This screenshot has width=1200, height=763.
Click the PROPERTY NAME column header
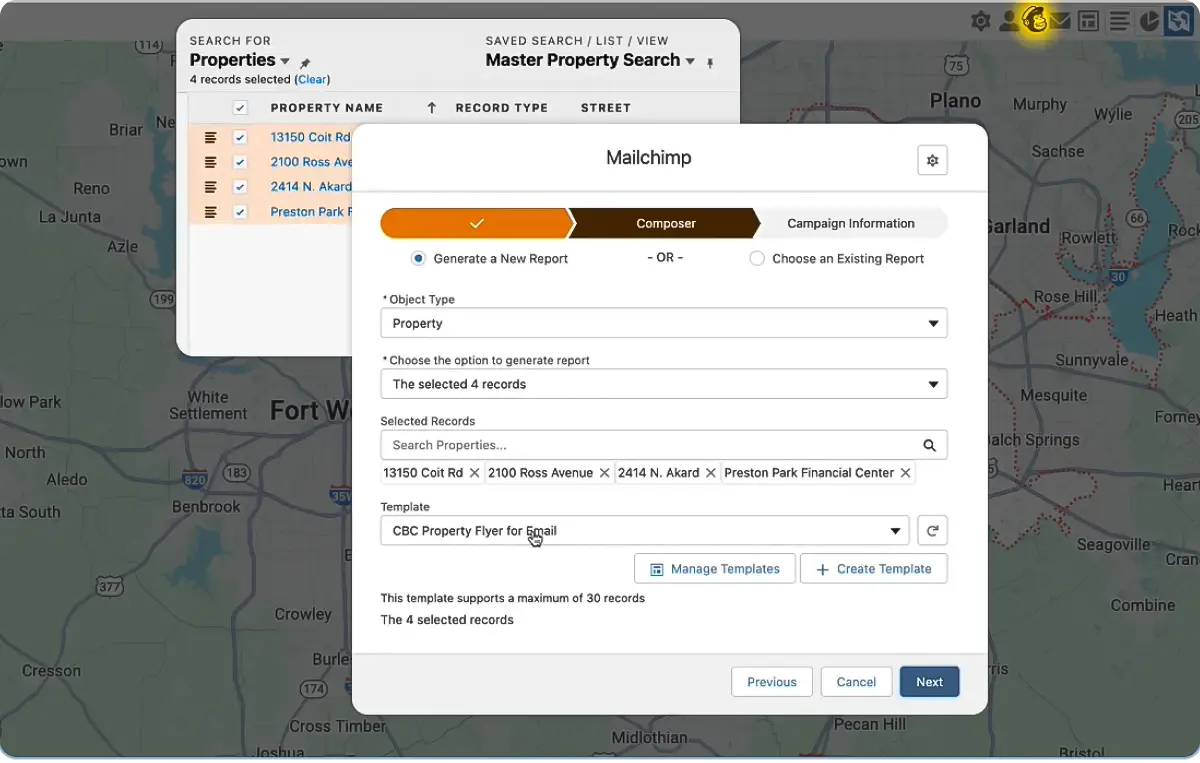click(x=326, y=108)
